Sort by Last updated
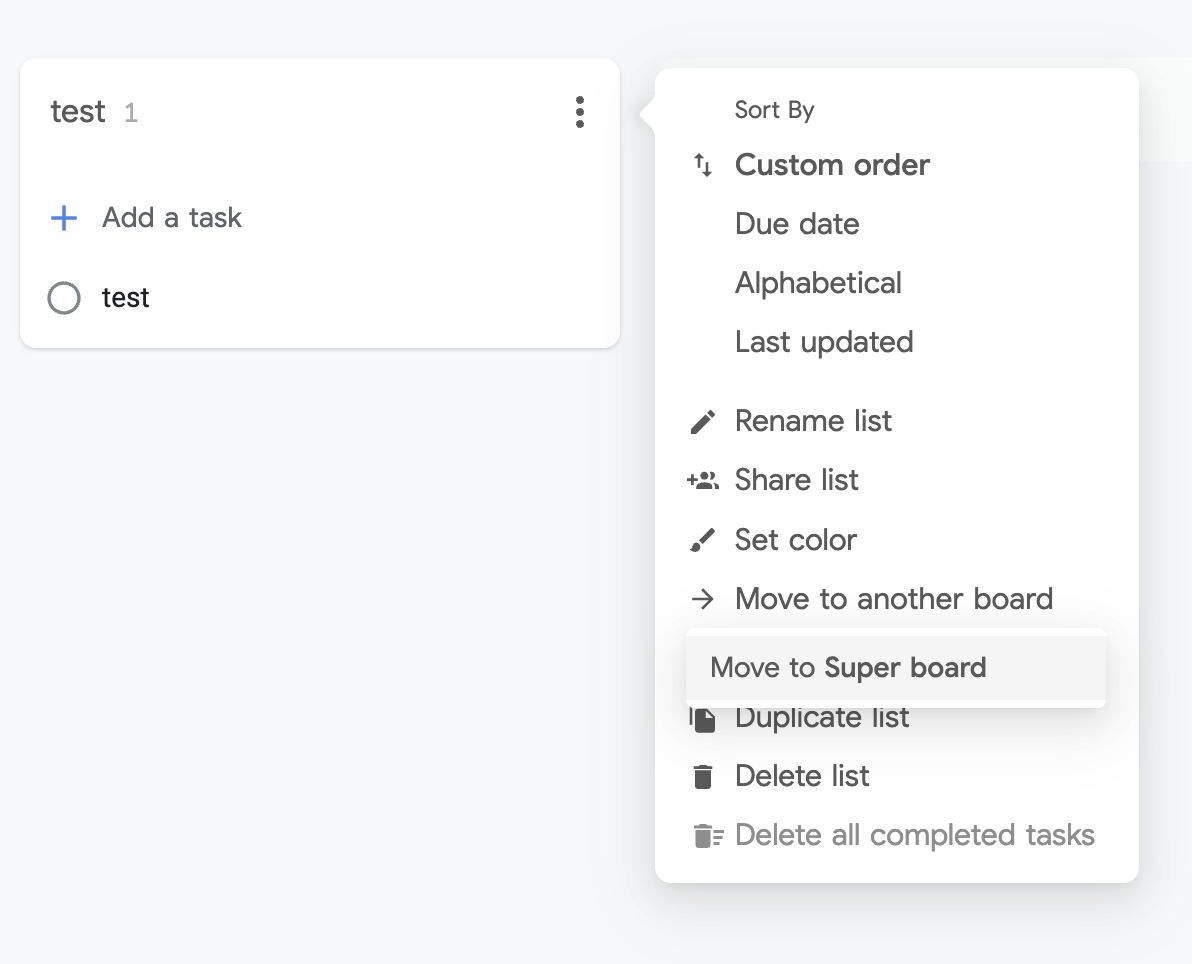The image size is (1192, 964). pyautogui.click(x=824, y=342)
